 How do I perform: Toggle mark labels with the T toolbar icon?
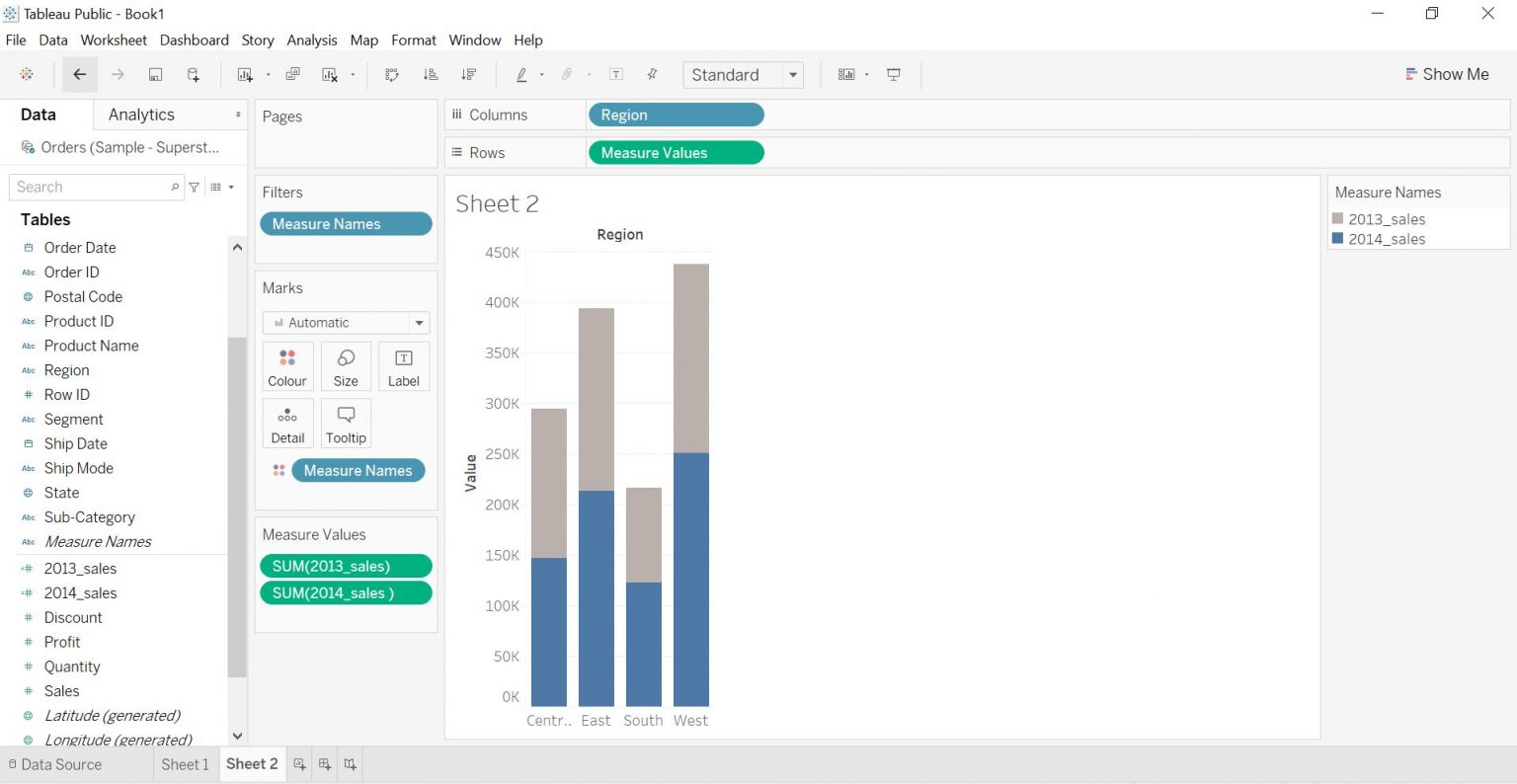point(616,74)
